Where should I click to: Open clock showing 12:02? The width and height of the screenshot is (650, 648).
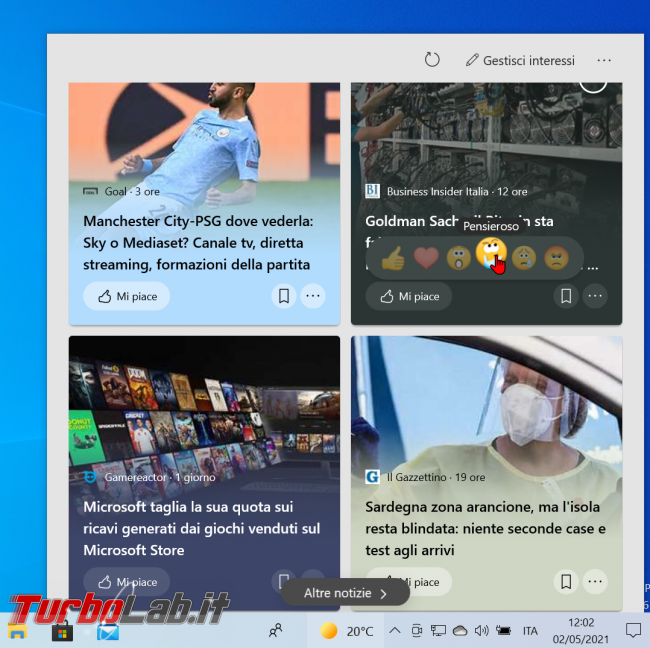pyautogui.click(x=581, y=631)
